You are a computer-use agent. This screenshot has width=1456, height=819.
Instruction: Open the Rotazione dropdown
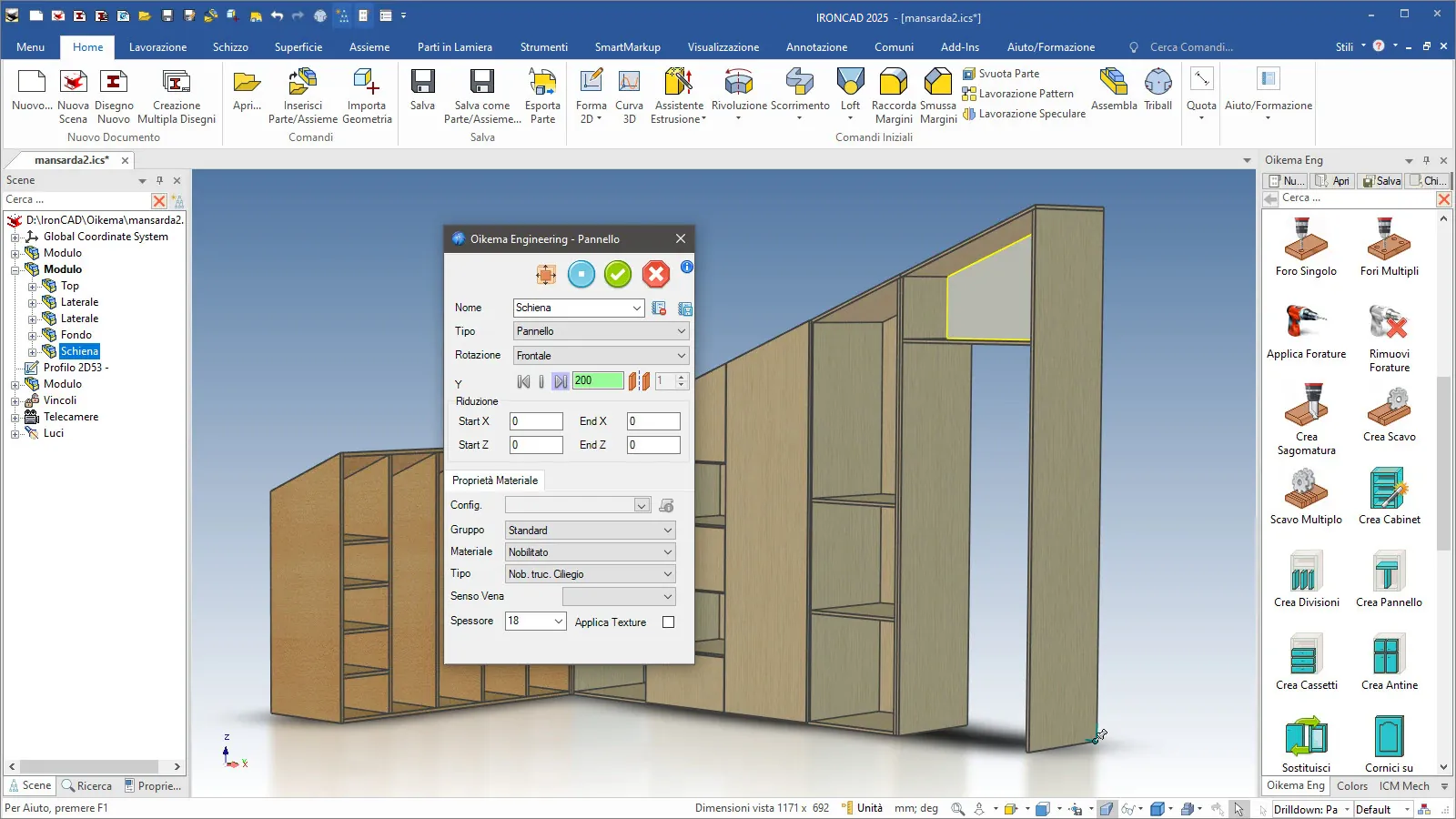pos(601,356)
